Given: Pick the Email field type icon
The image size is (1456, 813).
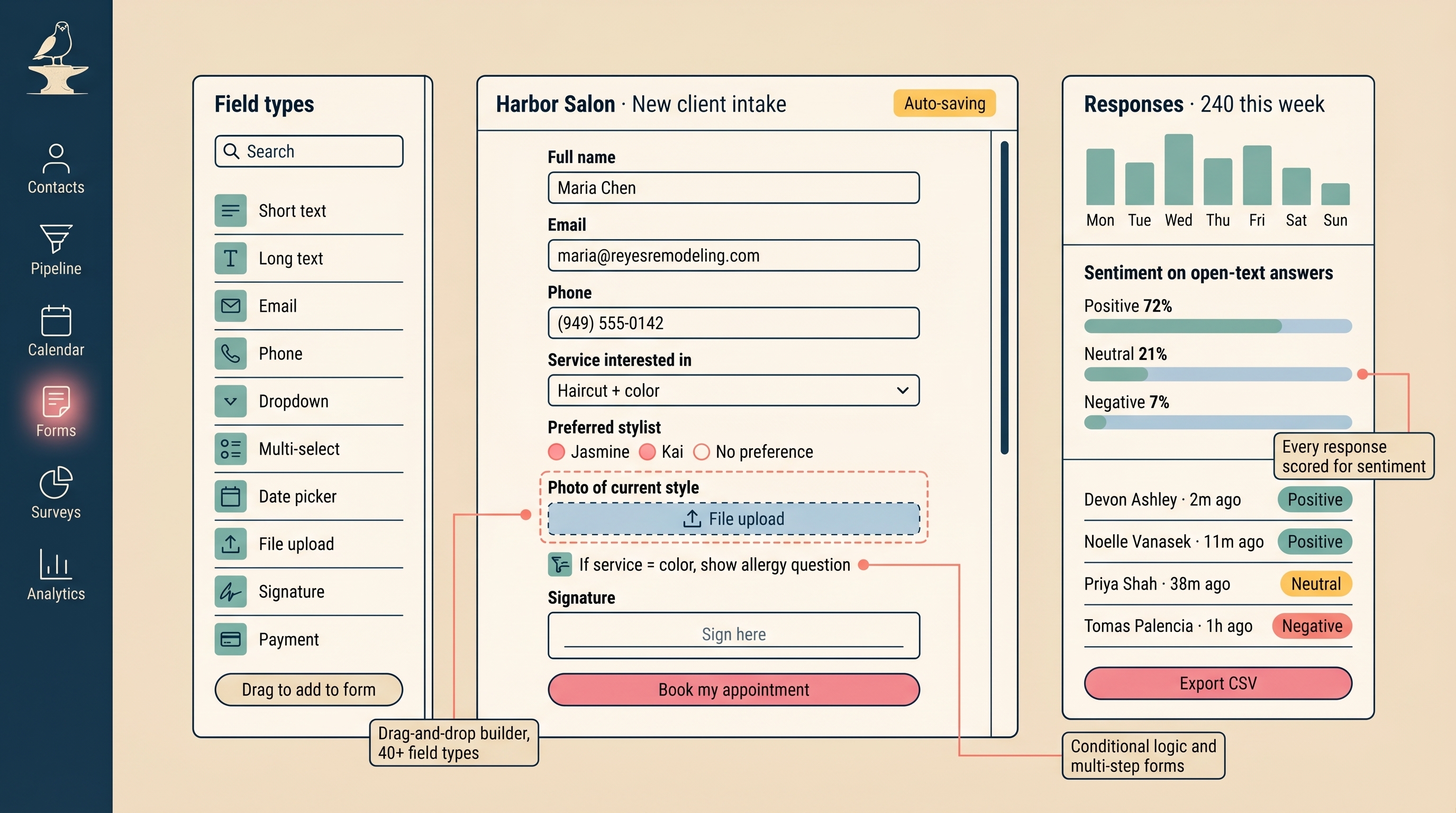Looking at the screenshot, I should (231, 306).
